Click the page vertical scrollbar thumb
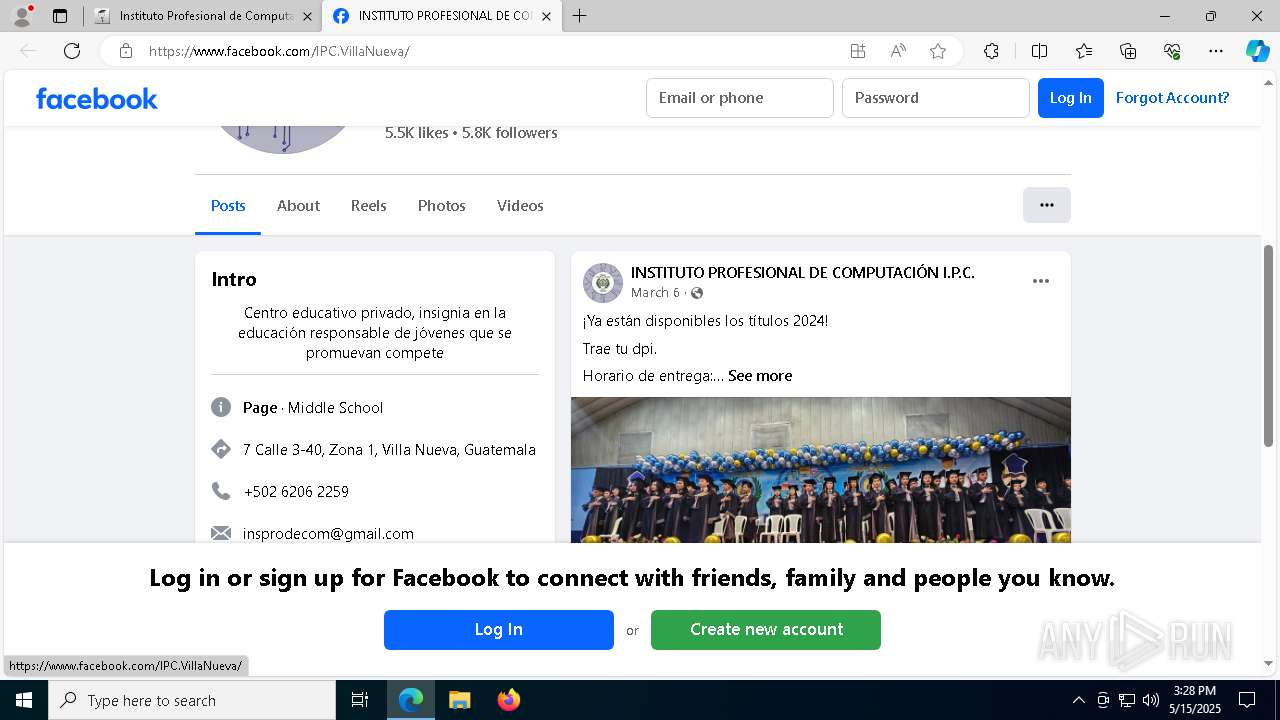 tap(1269, 345)
